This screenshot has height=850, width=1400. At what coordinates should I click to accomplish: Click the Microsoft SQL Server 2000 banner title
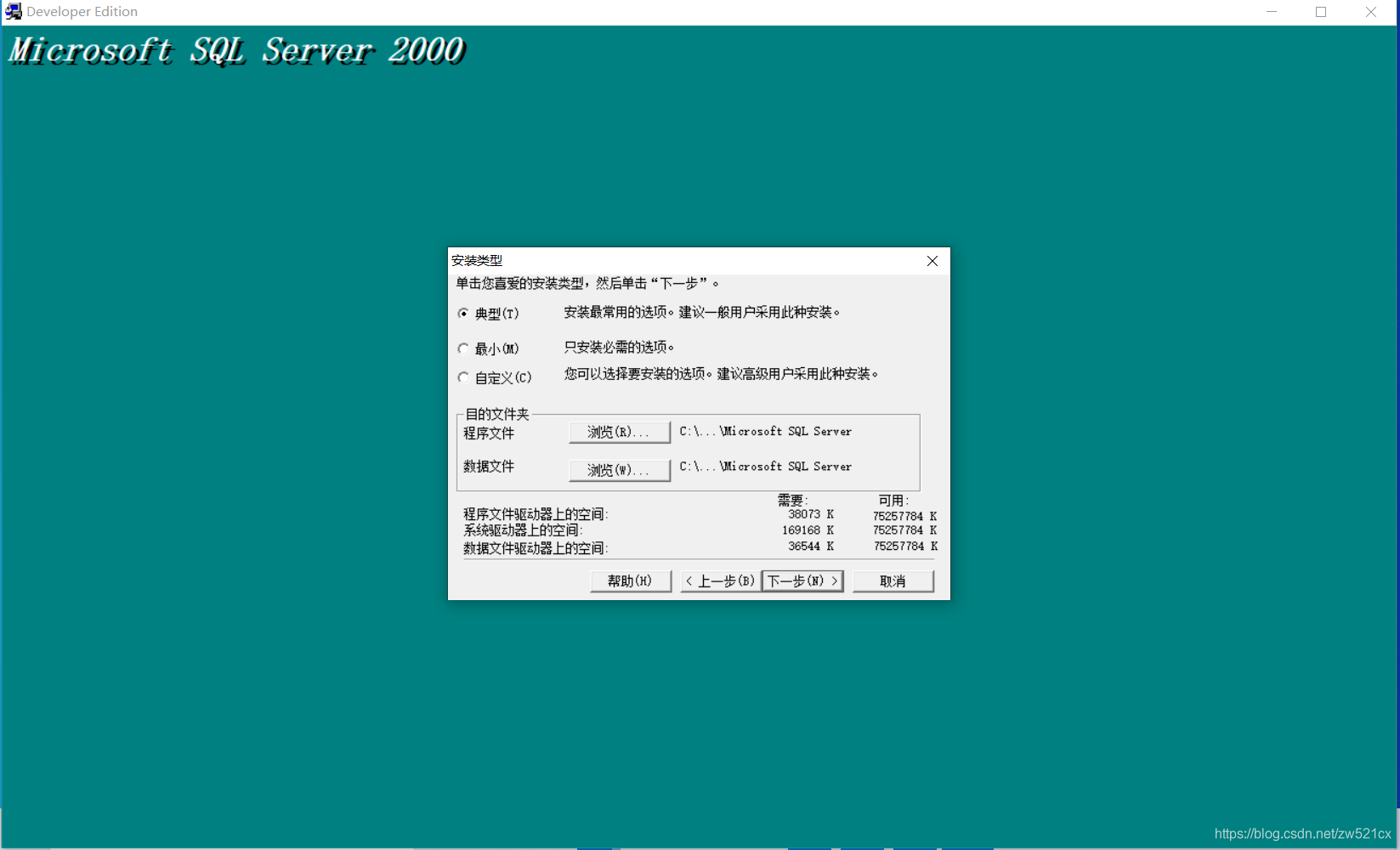236,51
